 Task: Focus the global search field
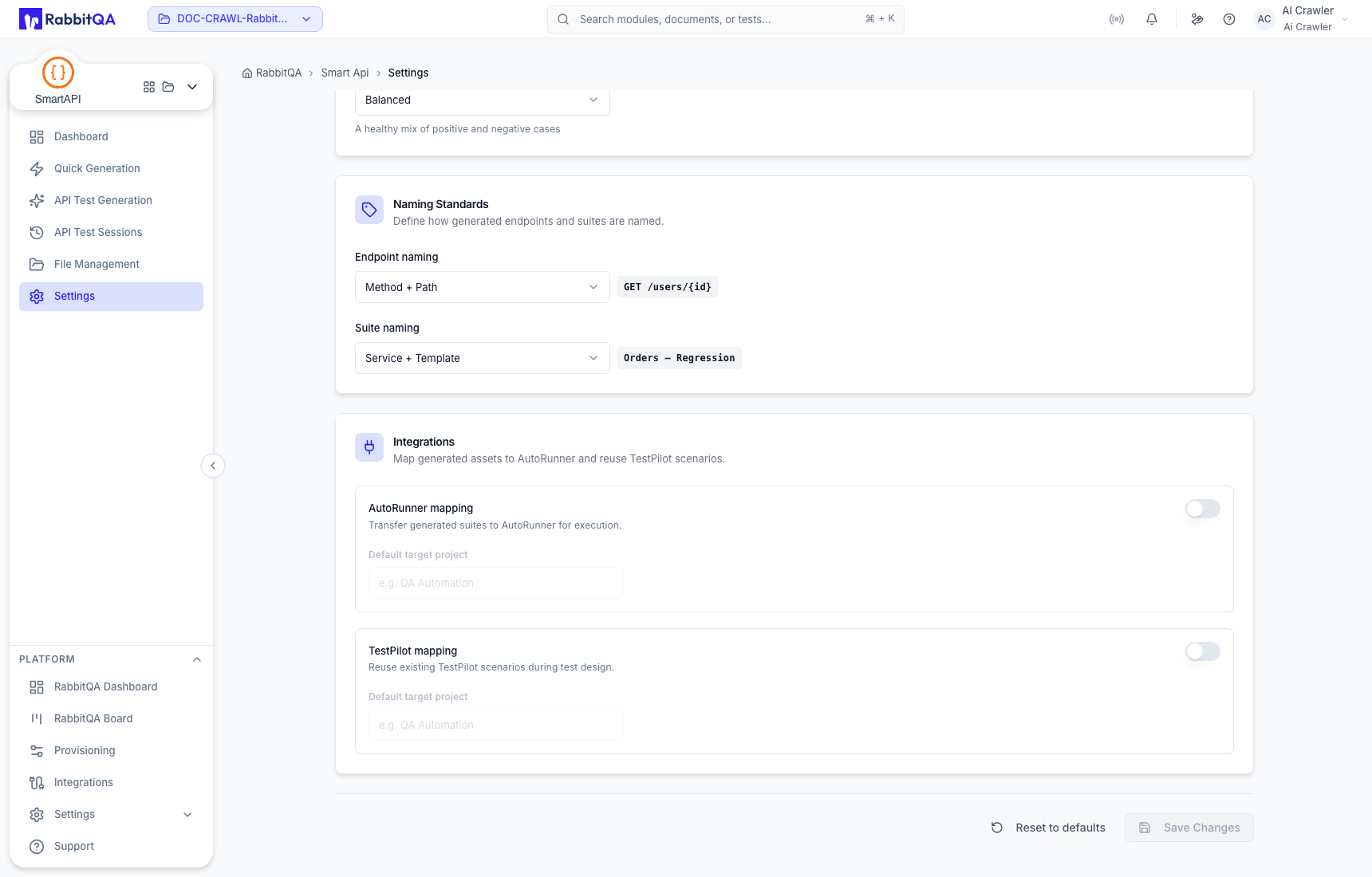click(726, 19)
